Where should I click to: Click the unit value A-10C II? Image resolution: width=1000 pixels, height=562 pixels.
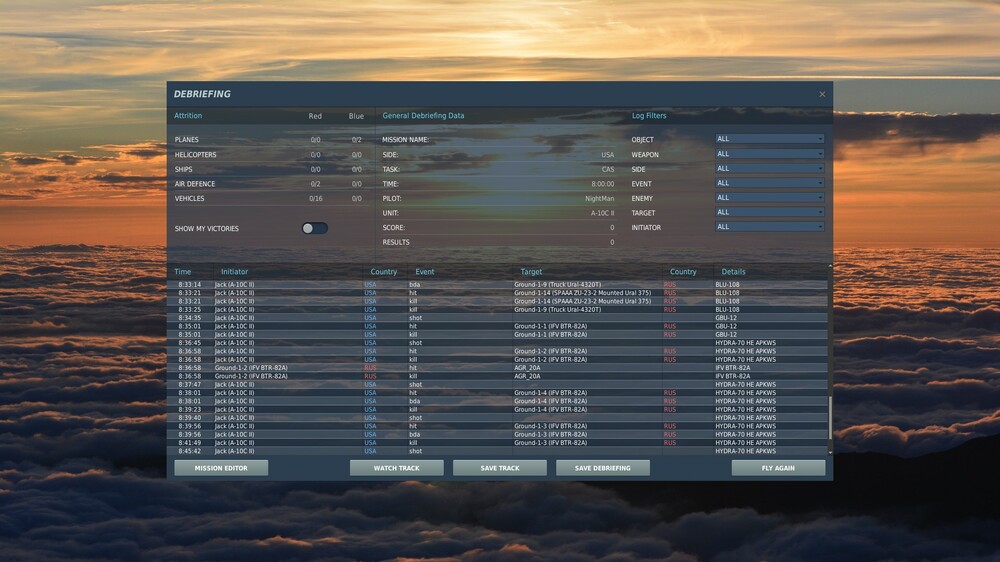tap(603, 213)
